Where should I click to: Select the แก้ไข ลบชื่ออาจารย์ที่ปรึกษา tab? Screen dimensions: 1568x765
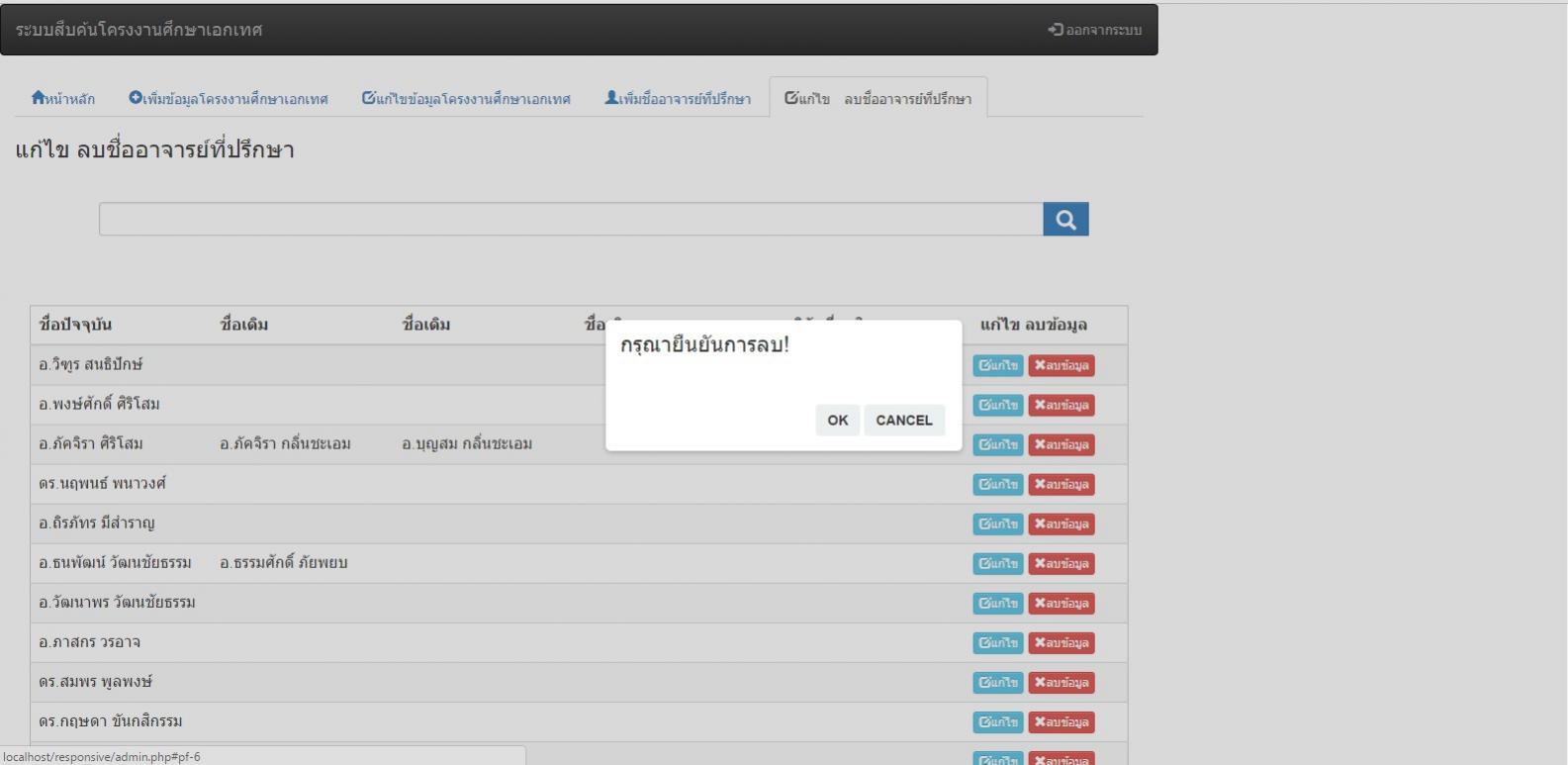coord(878,99)
